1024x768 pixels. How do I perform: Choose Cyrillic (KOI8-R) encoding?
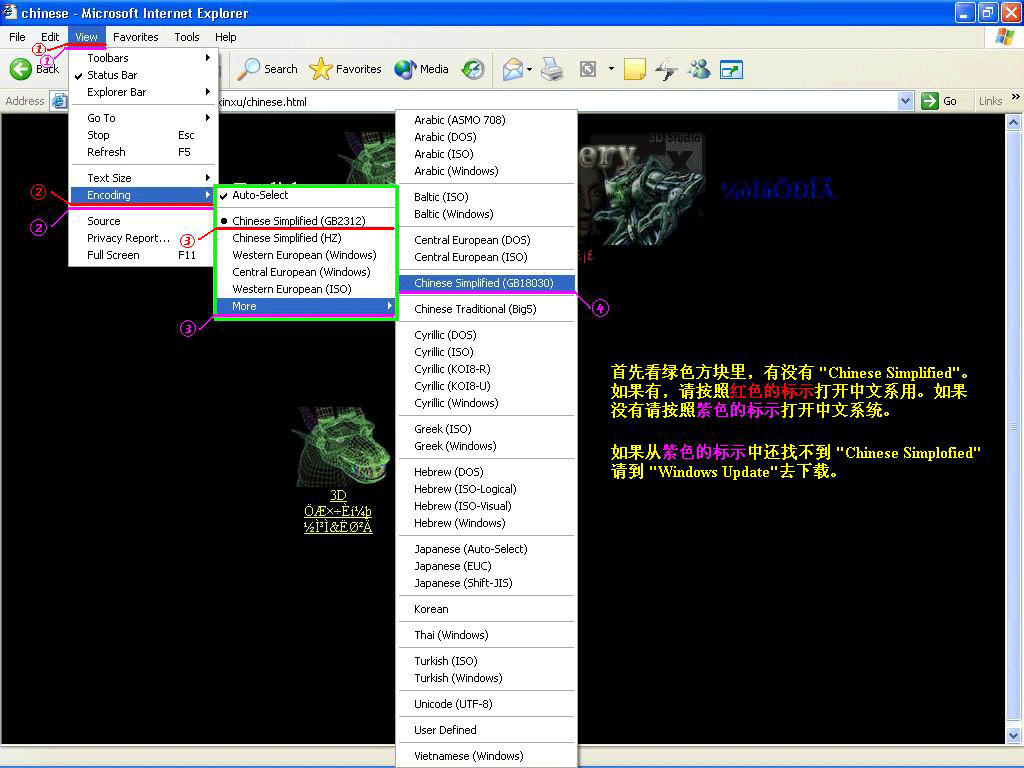[x=487, y=369]
